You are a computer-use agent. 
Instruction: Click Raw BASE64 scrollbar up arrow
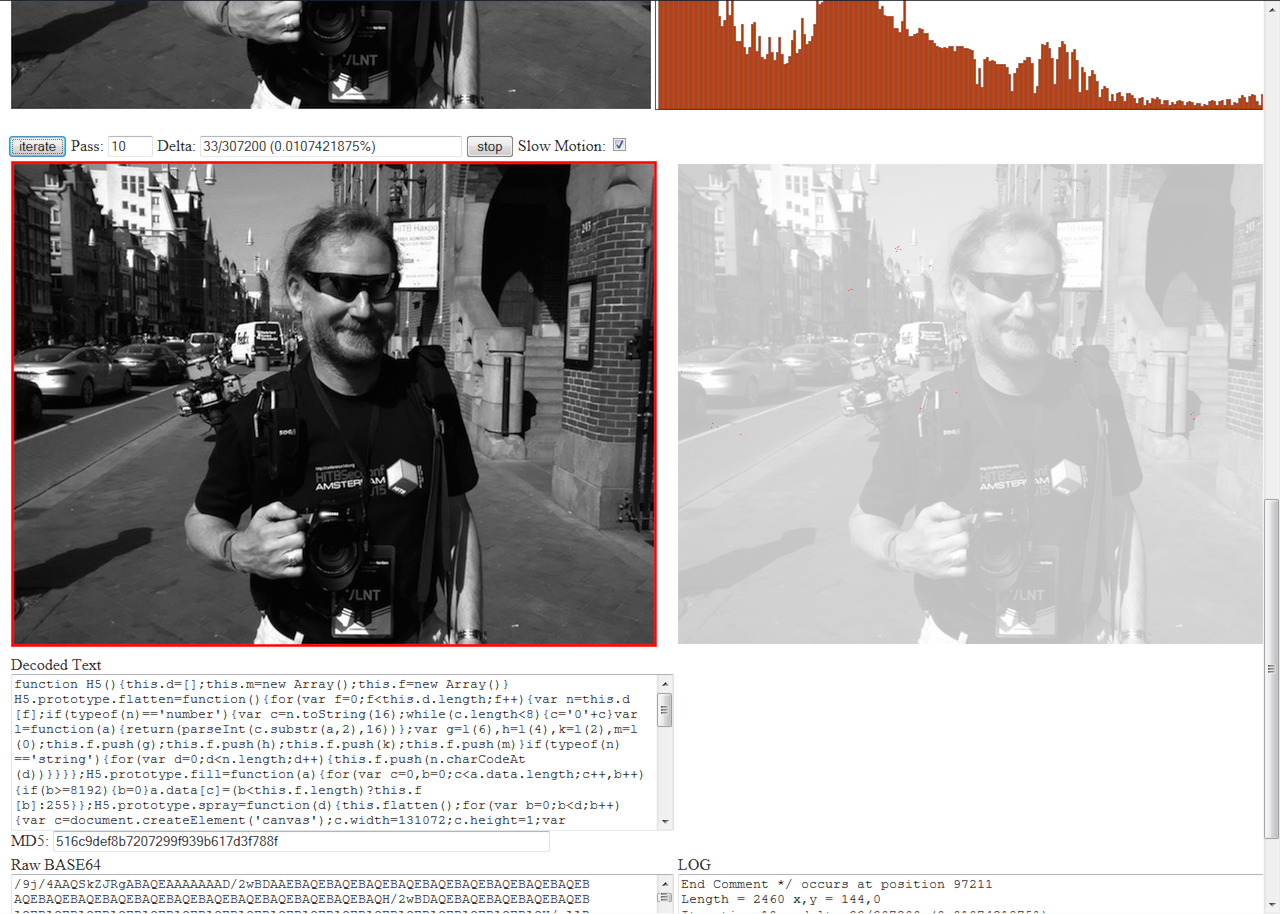665,883
